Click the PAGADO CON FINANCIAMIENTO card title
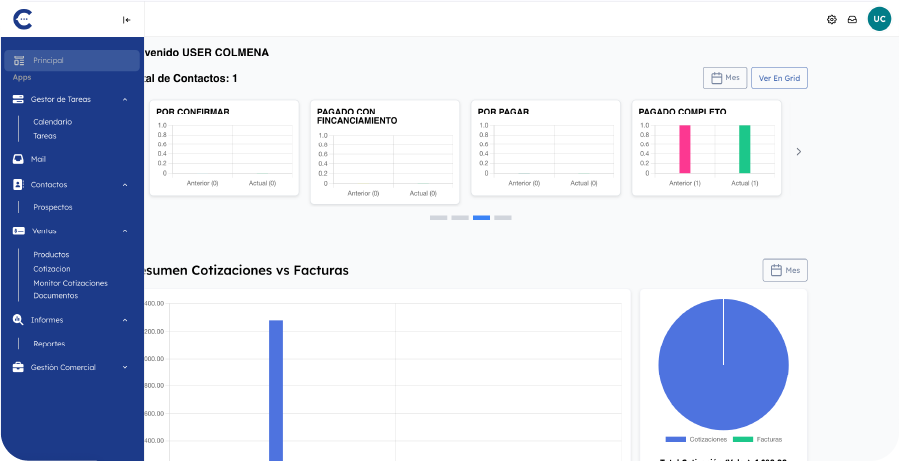 click(x=357, y=116)
